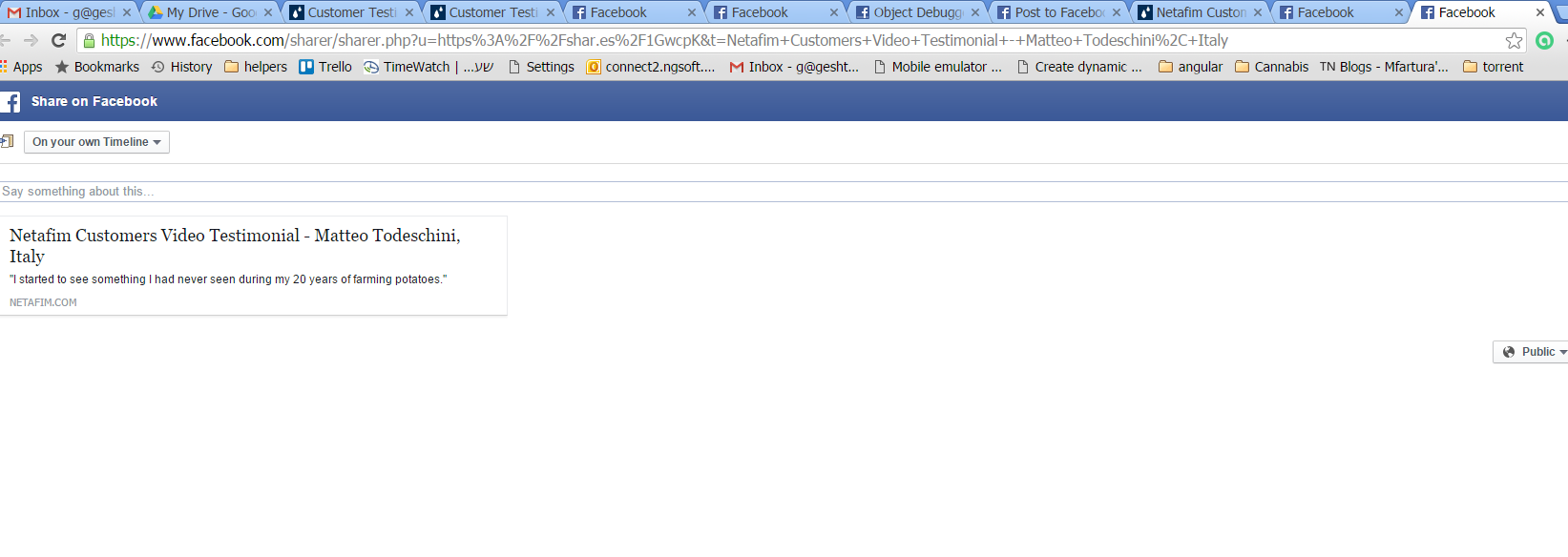Open the Bookmarks star shortcut
Image resolution: width=1568 pixels, height=557 pixels.
point(97,67)
